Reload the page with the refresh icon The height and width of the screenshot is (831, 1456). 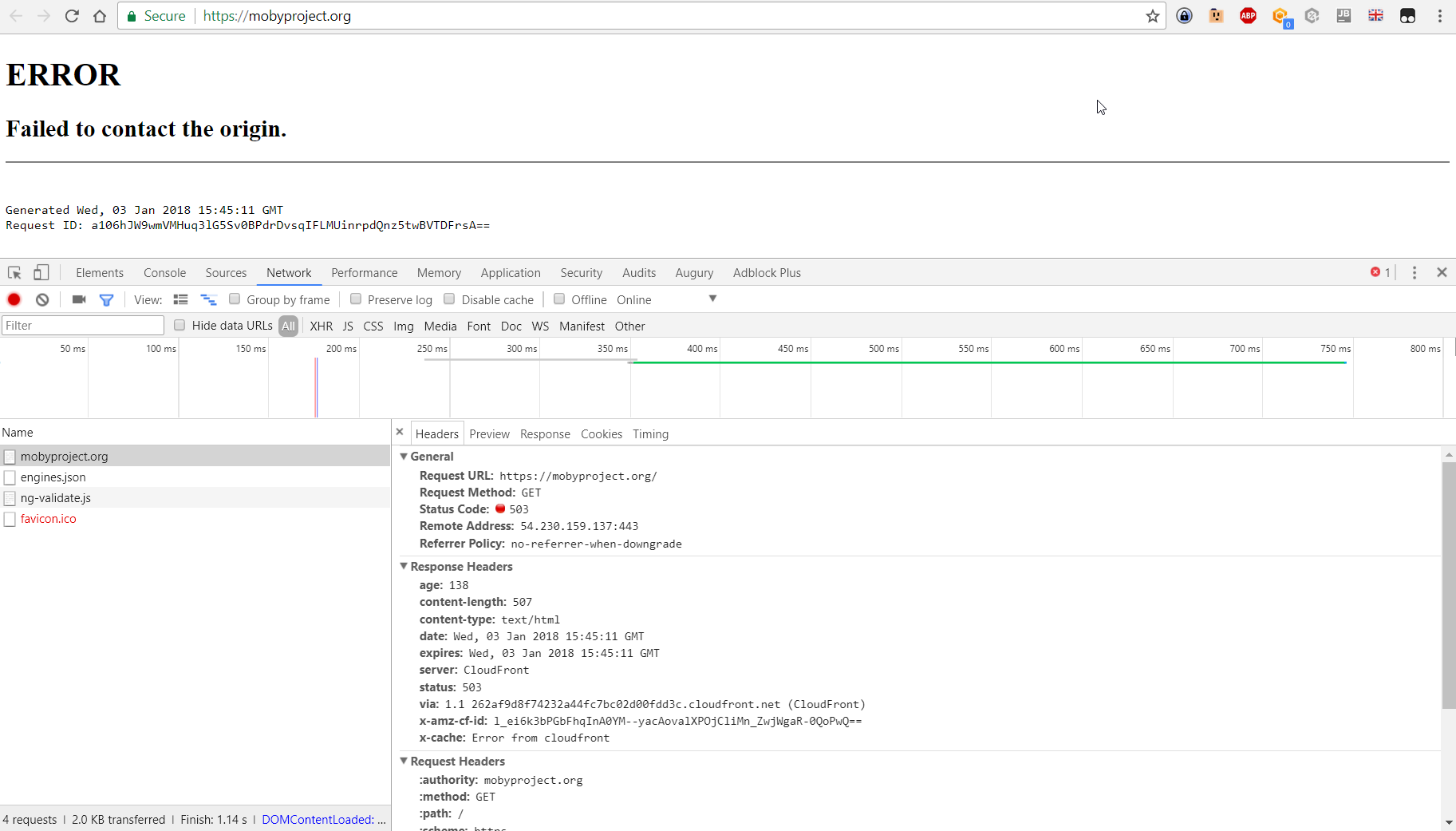tap(72, 16)
